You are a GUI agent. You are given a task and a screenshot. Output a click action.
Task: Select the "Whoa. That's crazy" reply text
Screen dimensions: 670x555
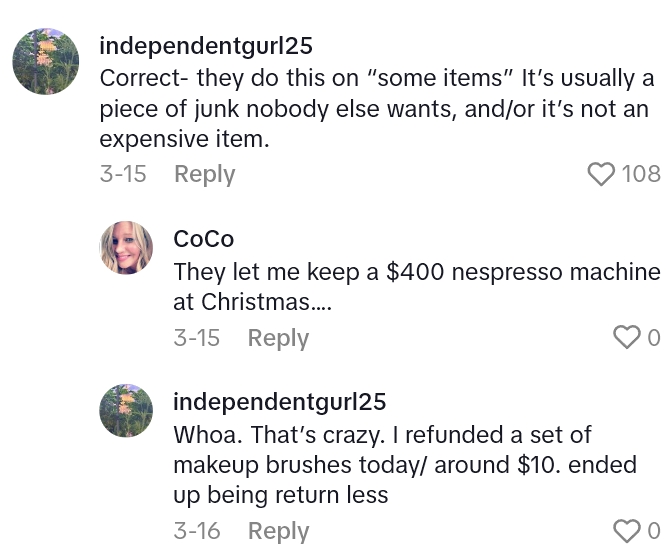[382, 464]
